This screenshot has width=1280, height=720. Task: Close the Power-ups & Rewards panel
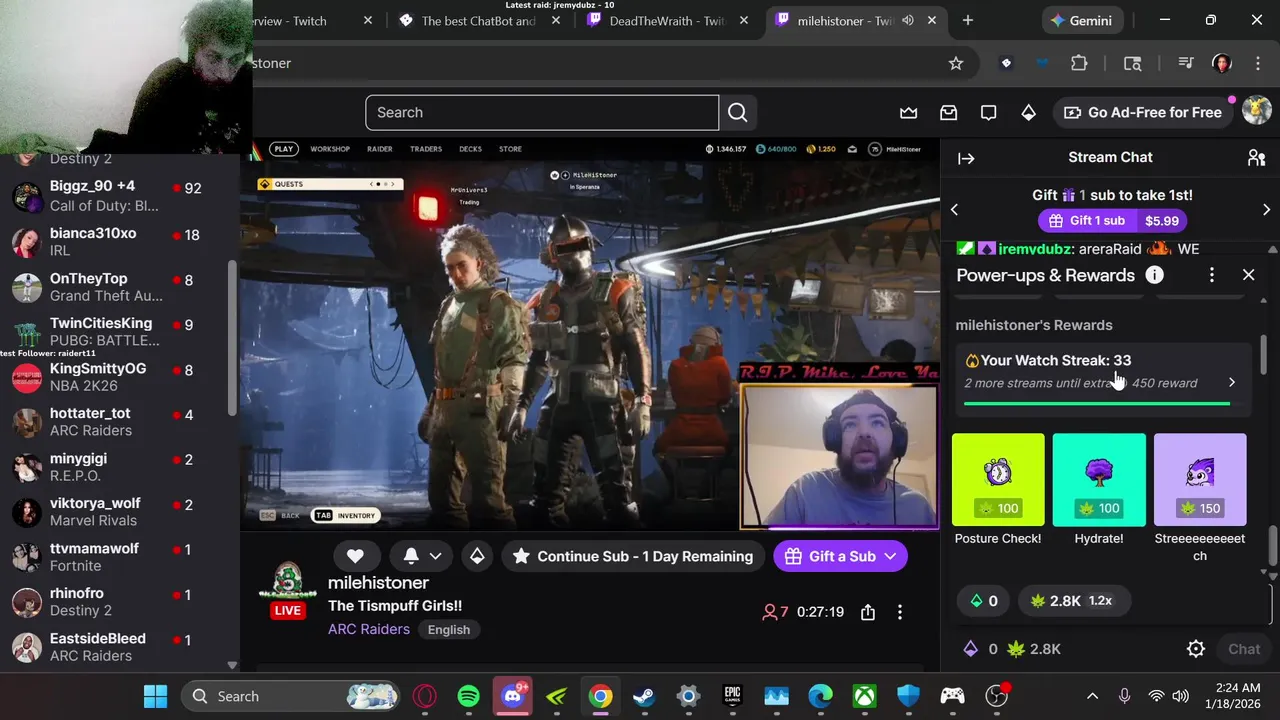pos(1248,275)
